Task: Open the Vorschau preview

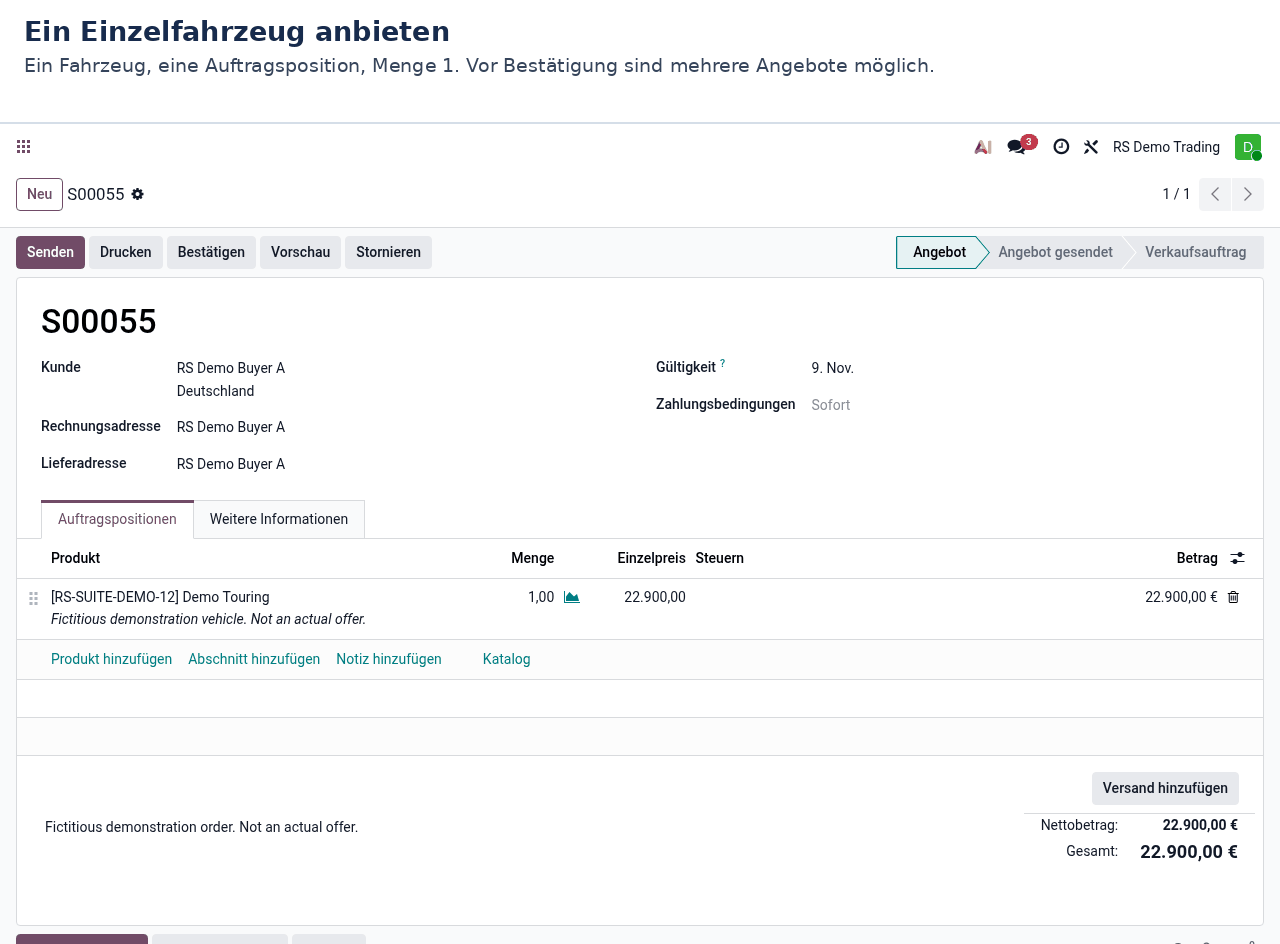Action: pos(300,252)
